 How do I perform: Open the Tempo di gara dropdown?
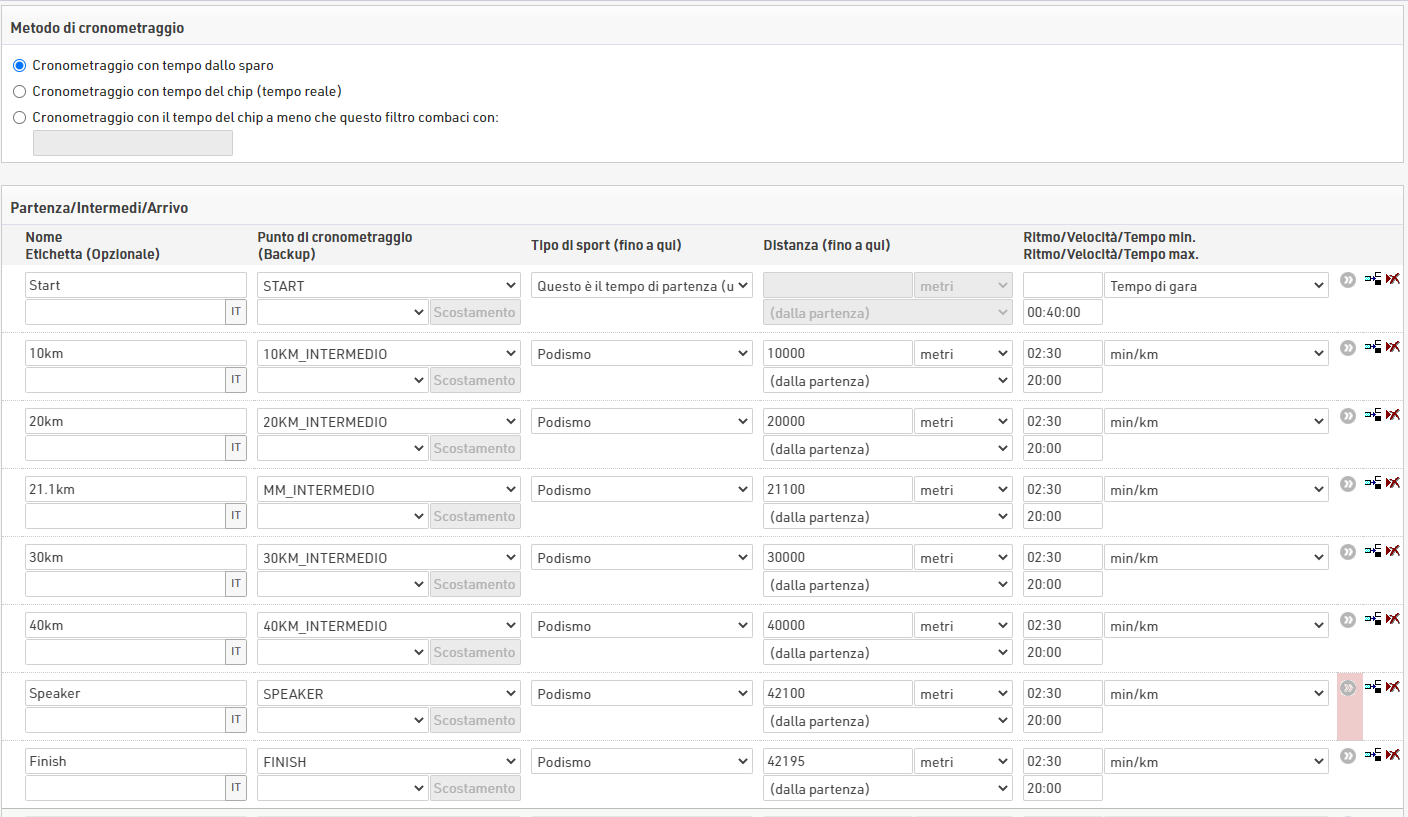[1216, 285]
